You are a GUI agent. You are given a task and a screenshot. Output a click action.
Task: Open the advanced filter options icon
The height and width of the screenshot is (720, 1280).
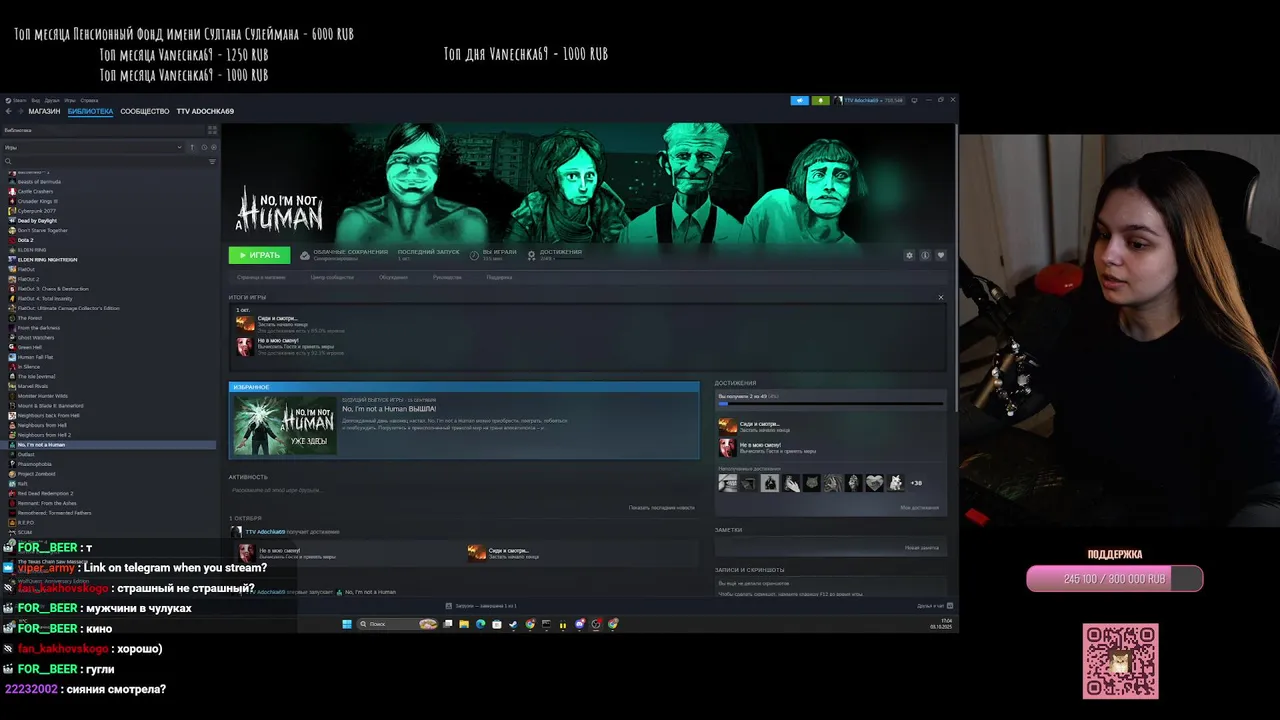click(x=212, y=161)
